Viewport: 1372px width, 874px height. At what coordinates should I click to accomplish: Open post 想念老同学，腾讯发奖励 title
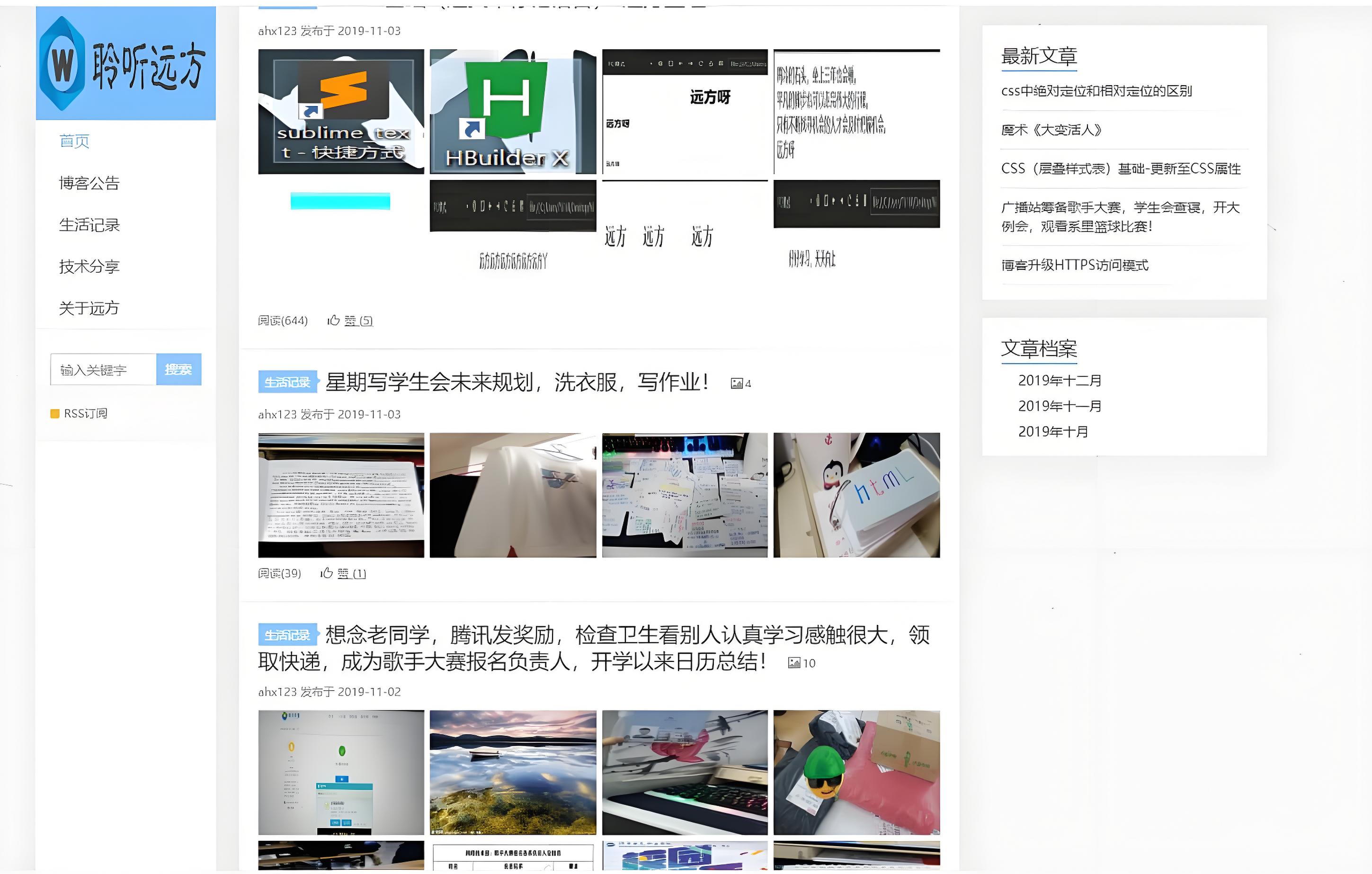pos(594,648)
